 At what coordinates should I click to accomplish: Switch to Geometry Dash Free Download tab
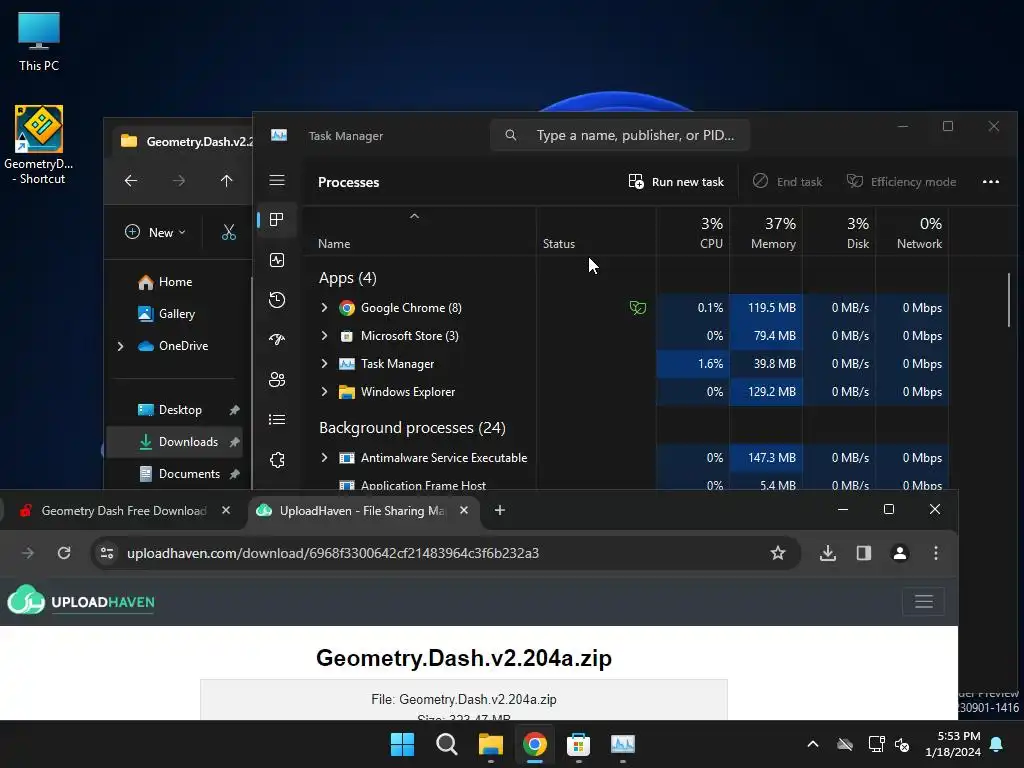(x=124, y=511)
